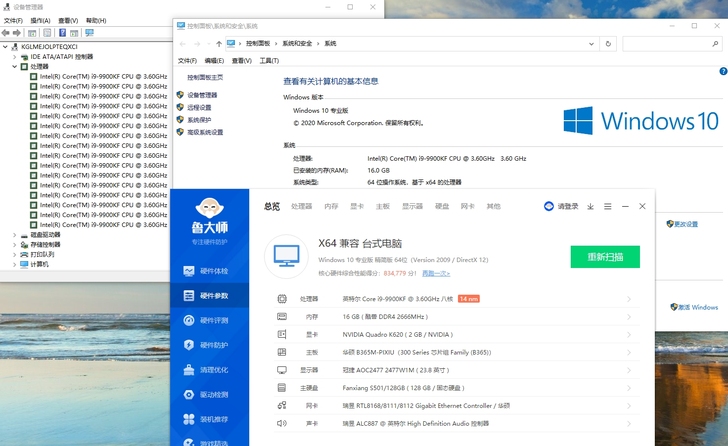This screenshot has width=728, height=446.
Task: Expand the 磁盘驱动器 node
Action: pos(14,235)
